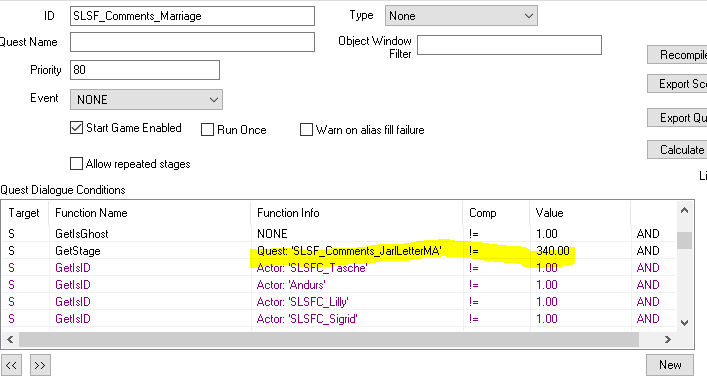Enable Warn on alias fill failure
707x383 pixels.
(x=306, y=130)
